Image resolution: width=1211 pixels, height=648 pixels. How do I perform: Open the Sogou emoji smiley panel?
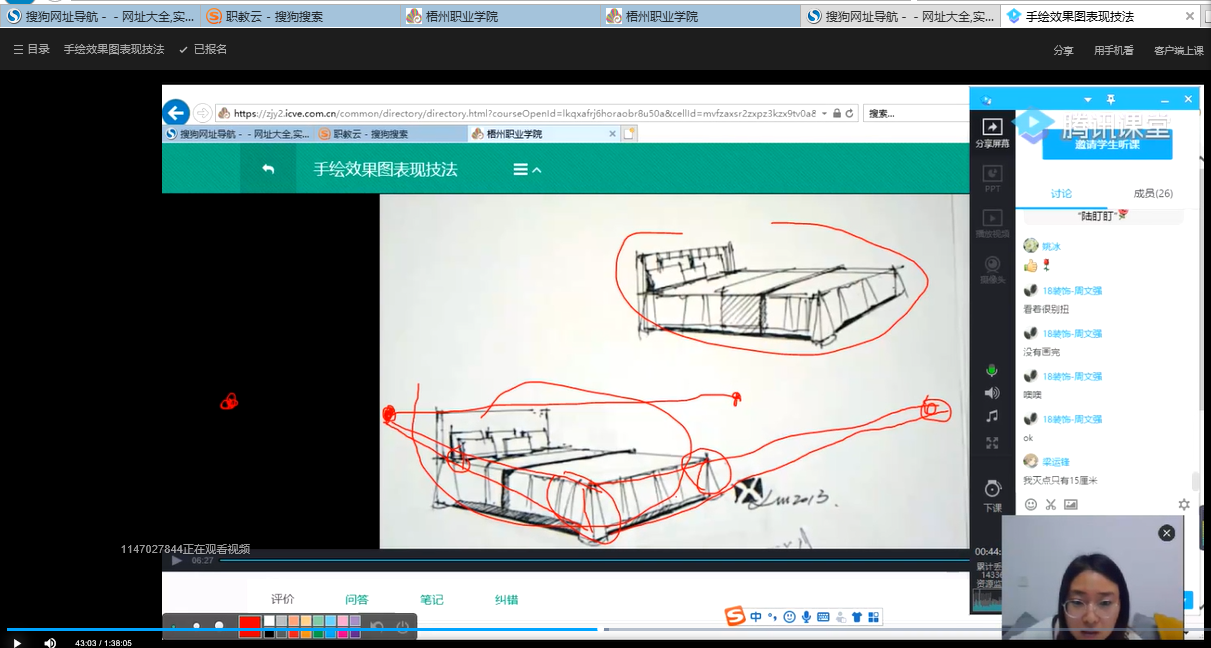coord(789,617)
